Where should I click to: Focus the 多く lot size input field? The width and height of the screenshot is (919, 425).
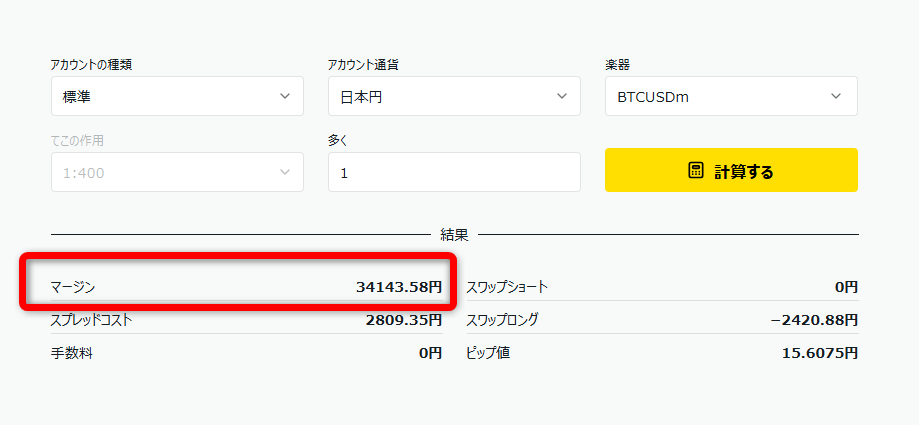click(x=453, y=173)
